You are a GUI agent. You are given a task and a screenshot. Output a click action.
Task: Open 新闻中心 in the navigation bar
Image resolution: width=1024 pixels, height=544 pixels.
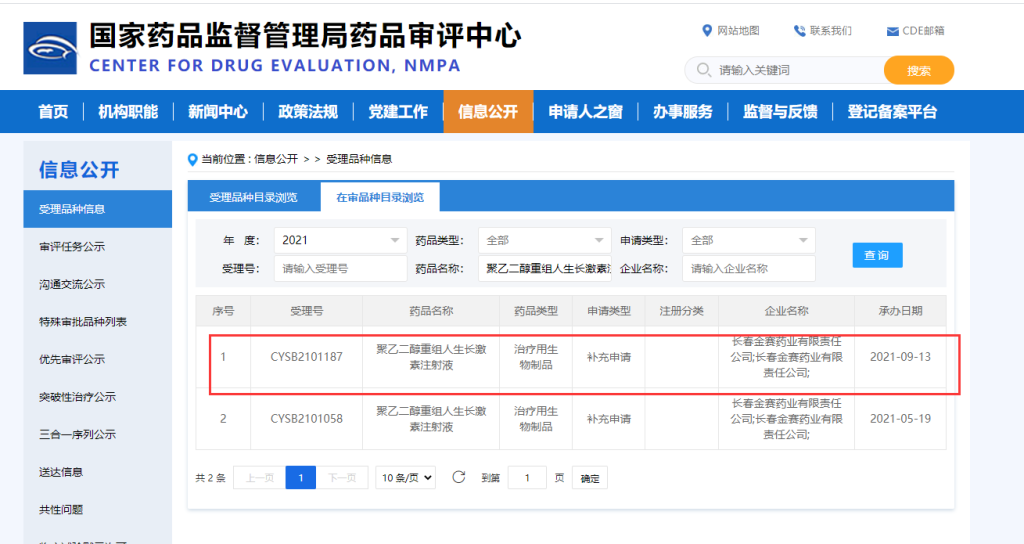218,112
